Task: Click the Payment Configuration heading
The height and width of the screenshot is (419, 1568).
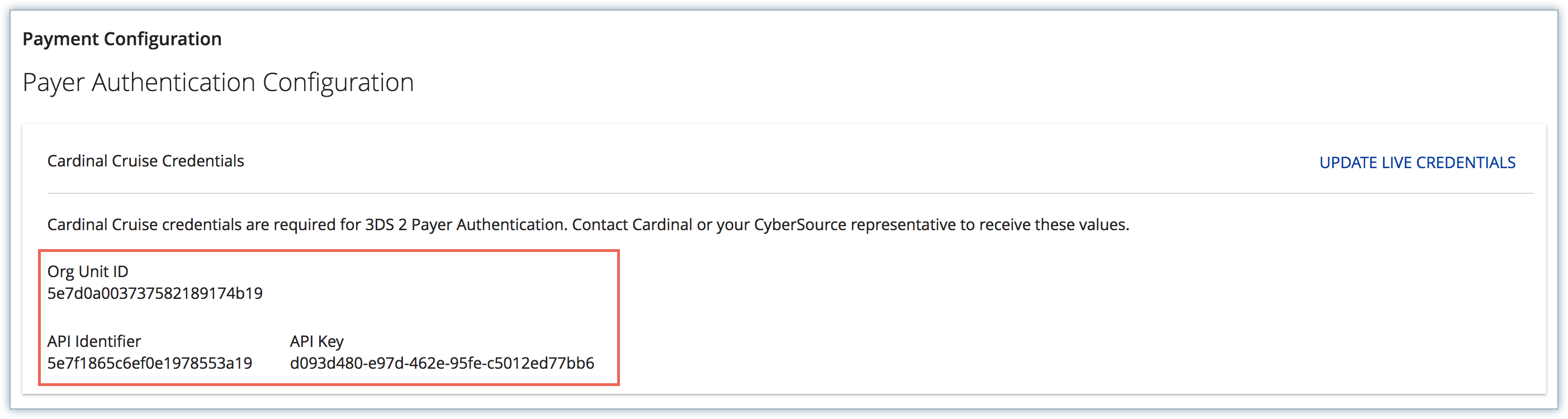Action: coord(122,39)
